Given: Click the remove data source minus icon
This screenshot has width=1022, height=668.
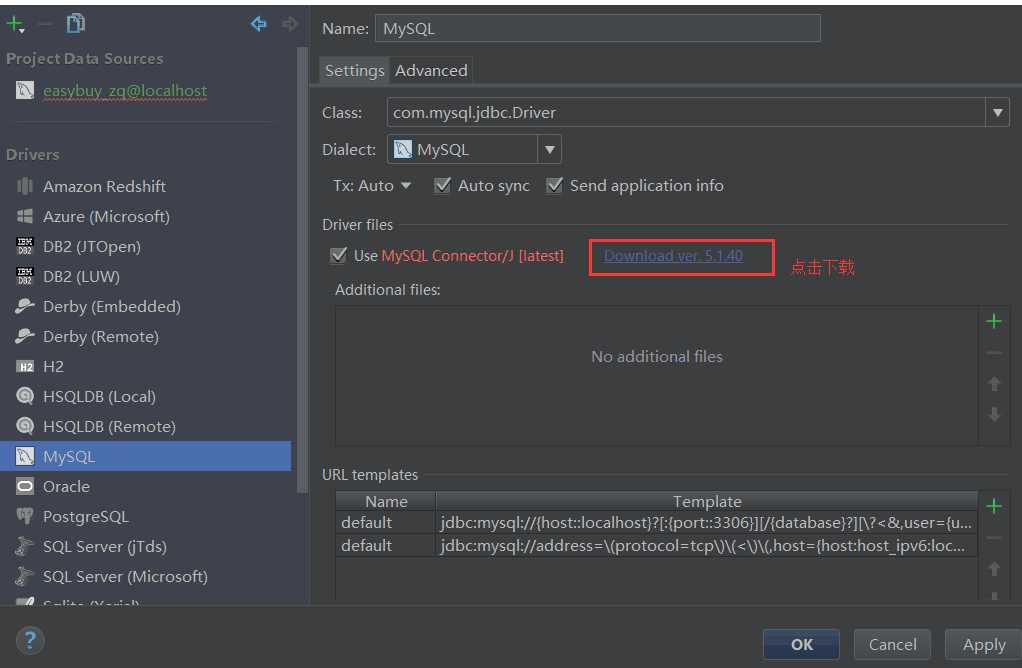Looking at the screenshot, I should [x=45, y=24].
